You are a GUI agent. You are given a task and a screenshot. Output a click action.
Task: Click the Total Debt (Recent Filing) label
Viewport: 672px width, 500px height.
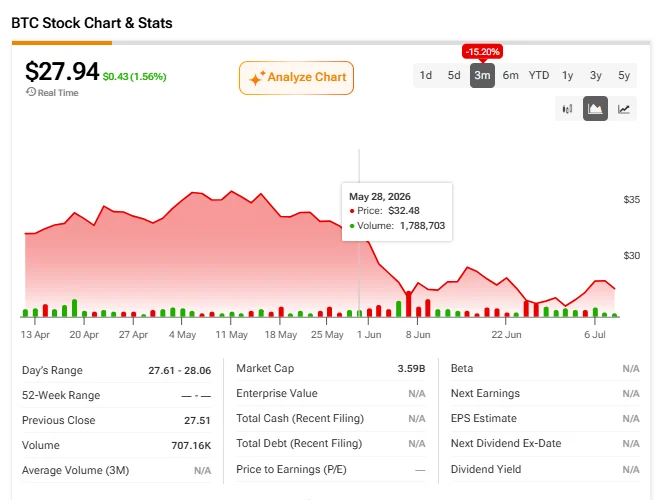299,443
